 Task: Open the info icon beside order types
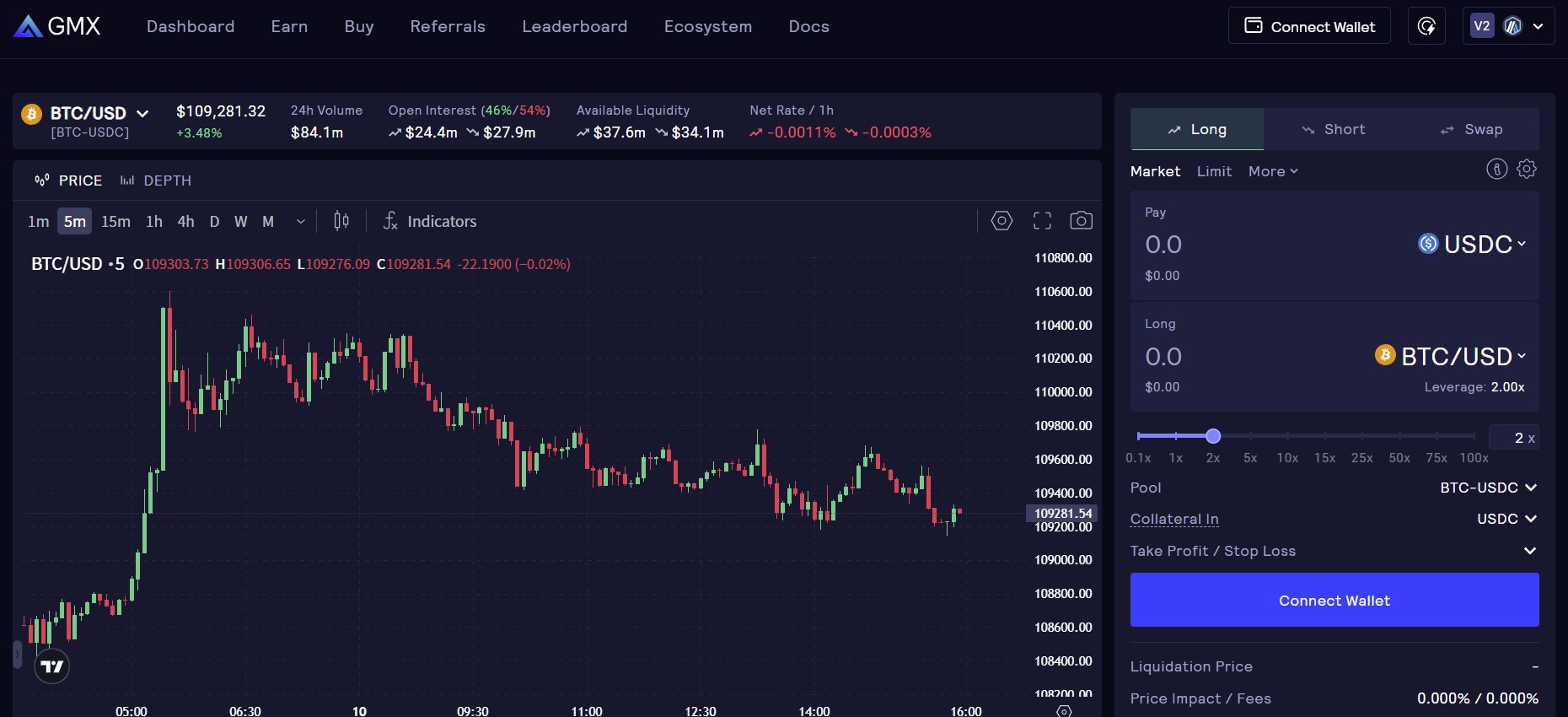click(1496, 169)
